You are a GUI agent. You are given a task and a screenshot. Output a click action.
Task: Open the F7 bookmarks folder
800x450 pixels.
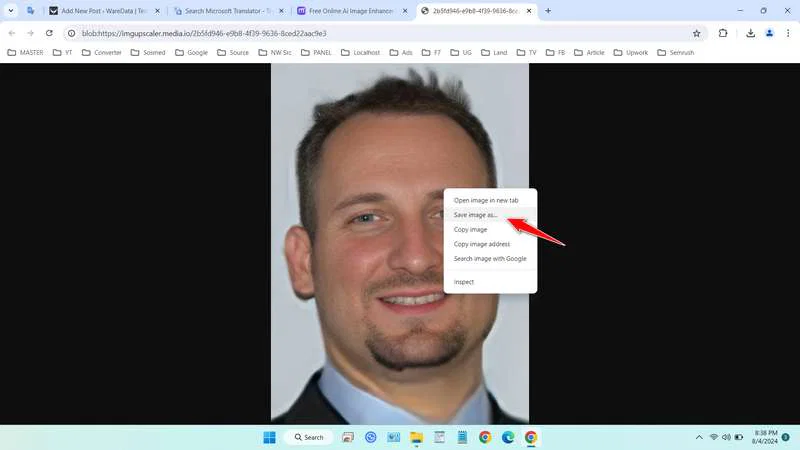pos(431,53)
